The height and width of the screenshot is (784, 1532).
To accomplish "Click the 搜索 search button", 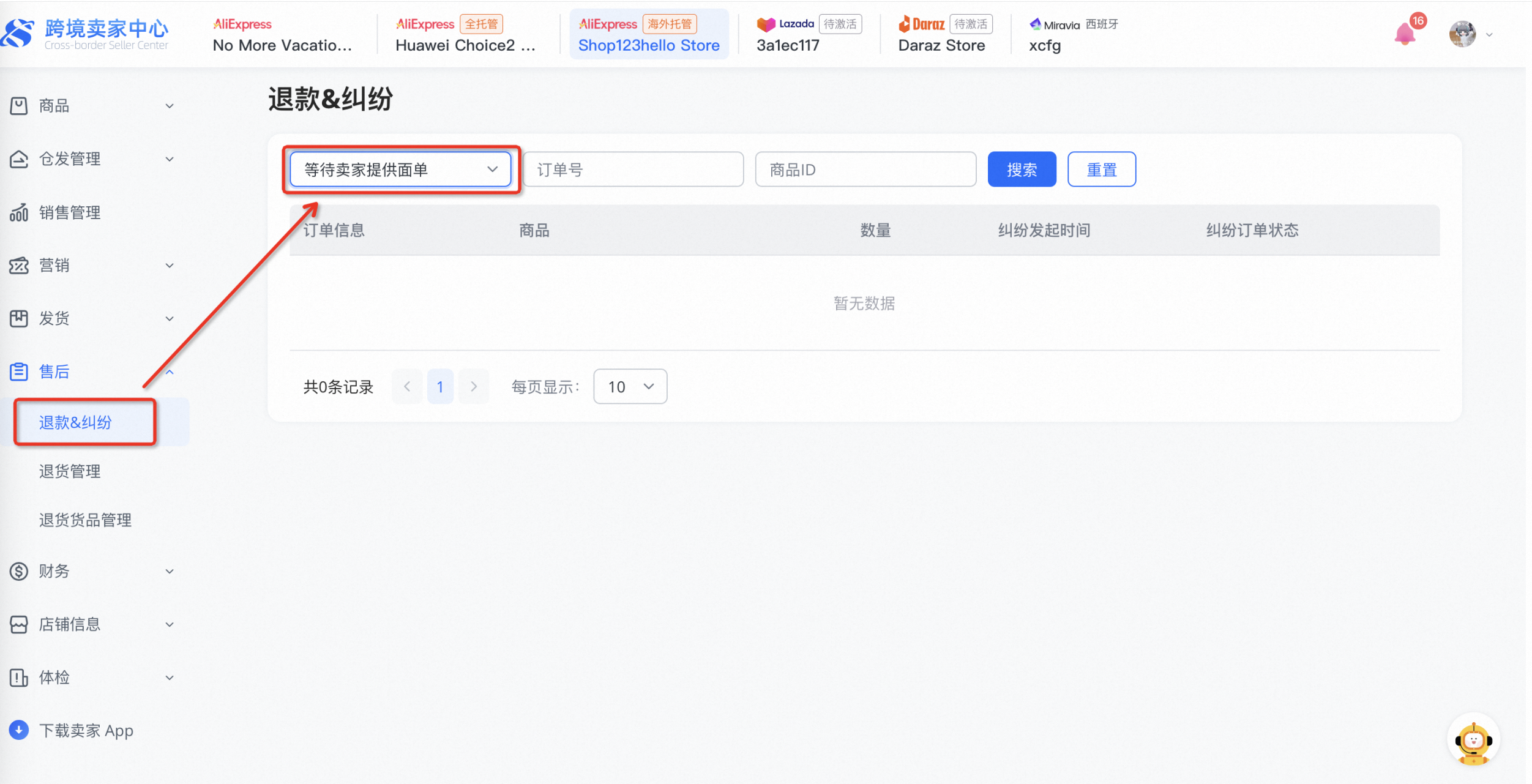I will [x=1021, y=169].
